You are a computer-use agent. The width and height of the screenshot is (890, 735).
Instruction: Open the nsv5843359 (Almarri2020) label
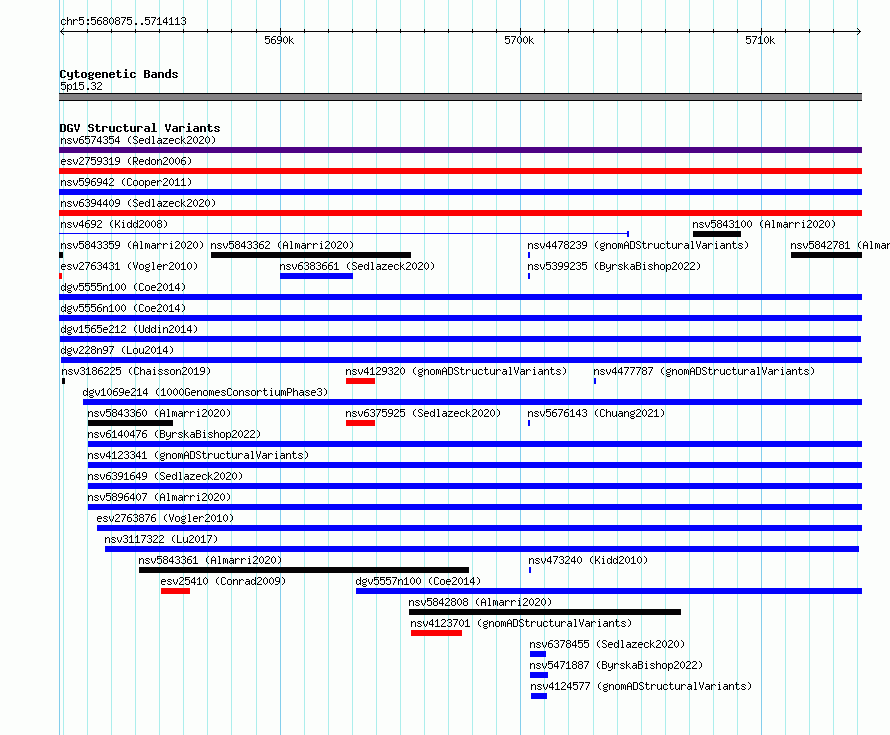(x=132, y=245)
